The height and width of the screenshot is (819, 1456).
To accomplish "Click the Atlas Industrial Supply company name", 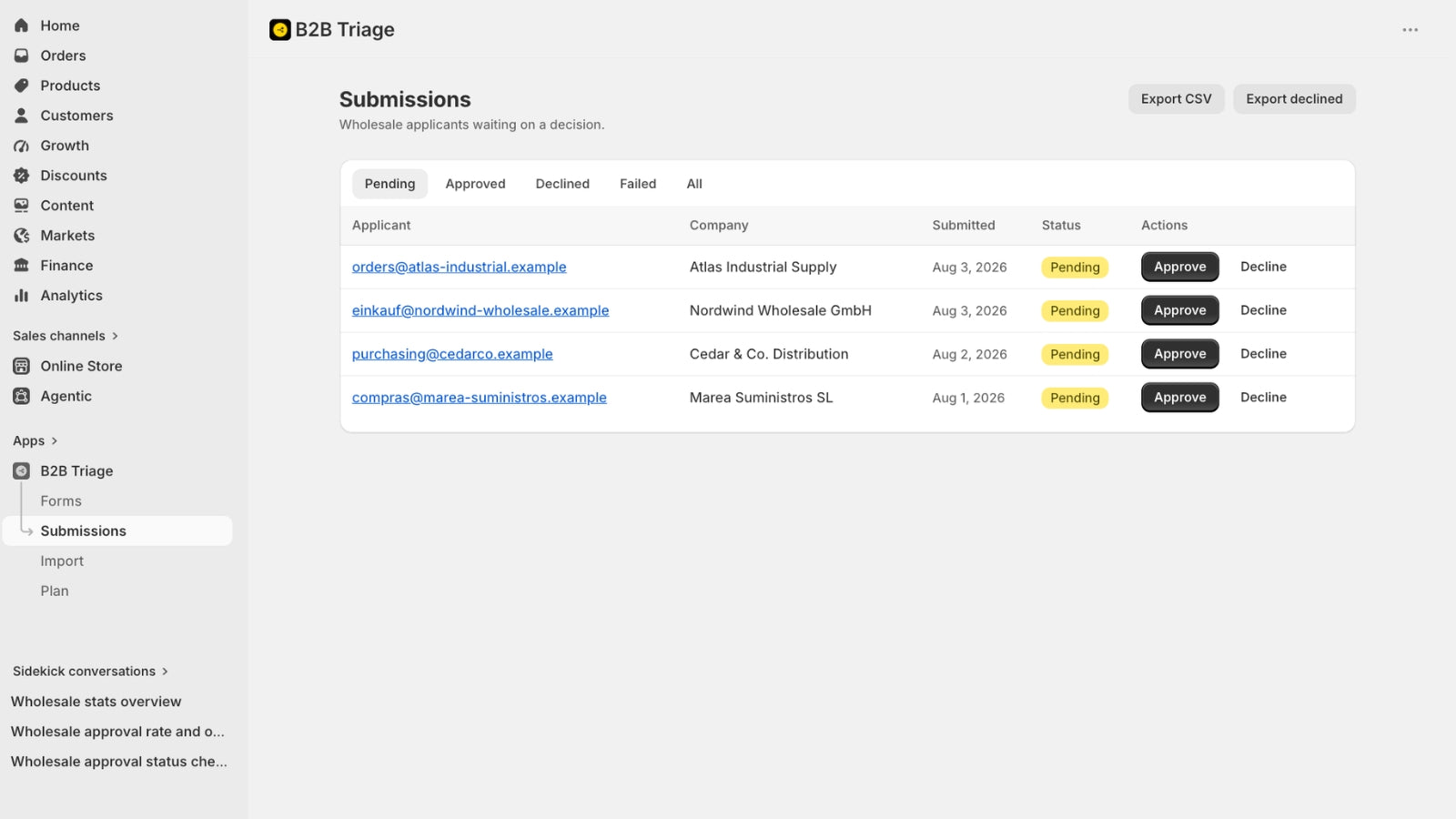I will (763, 267).
